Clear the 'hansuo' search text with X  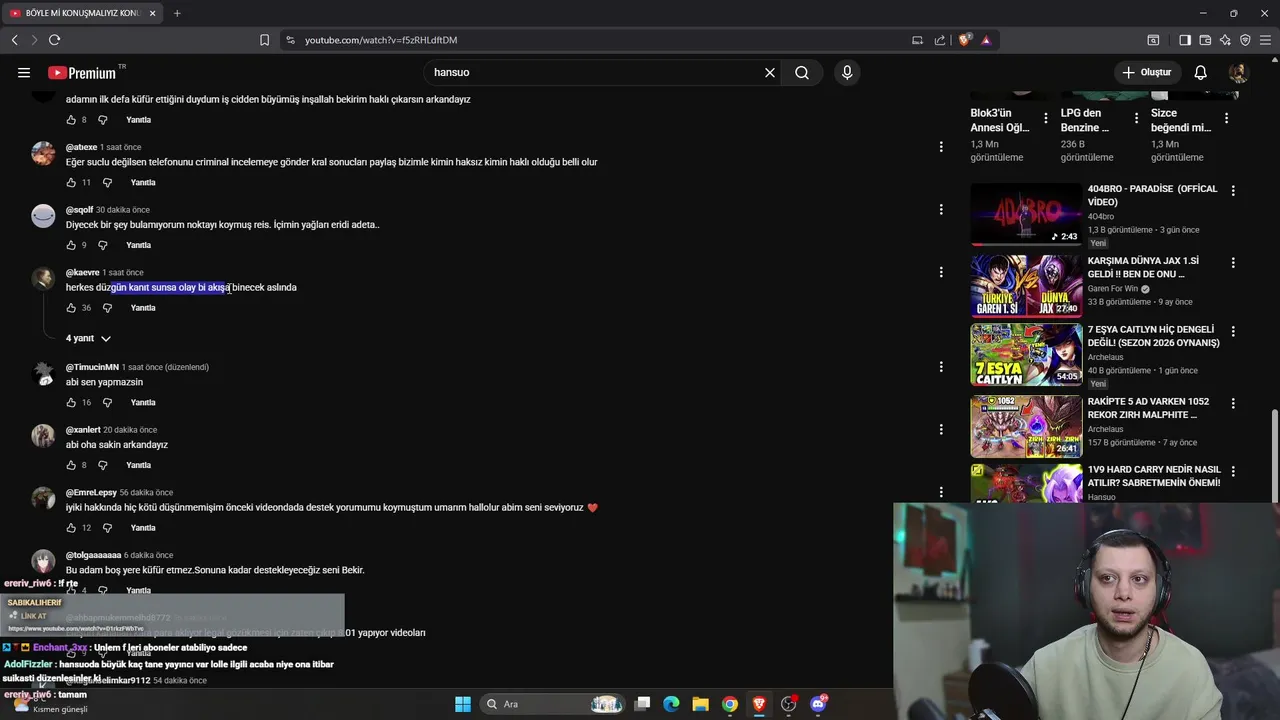coord(770,72)
